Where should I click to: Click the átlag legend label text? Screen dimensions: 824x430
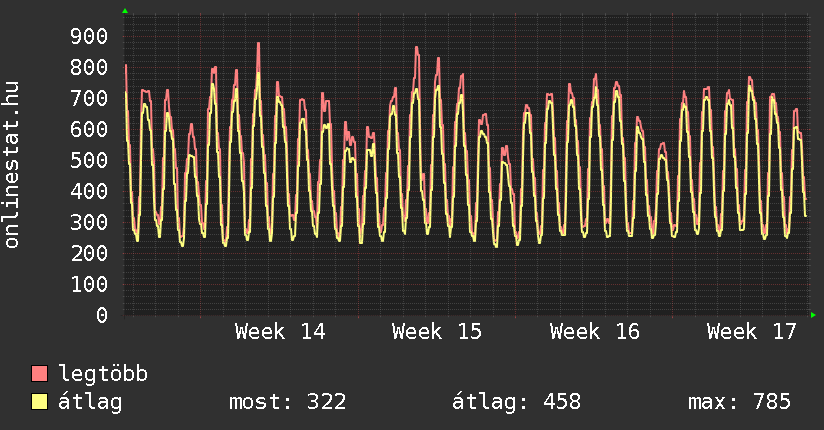coord(90,402)
